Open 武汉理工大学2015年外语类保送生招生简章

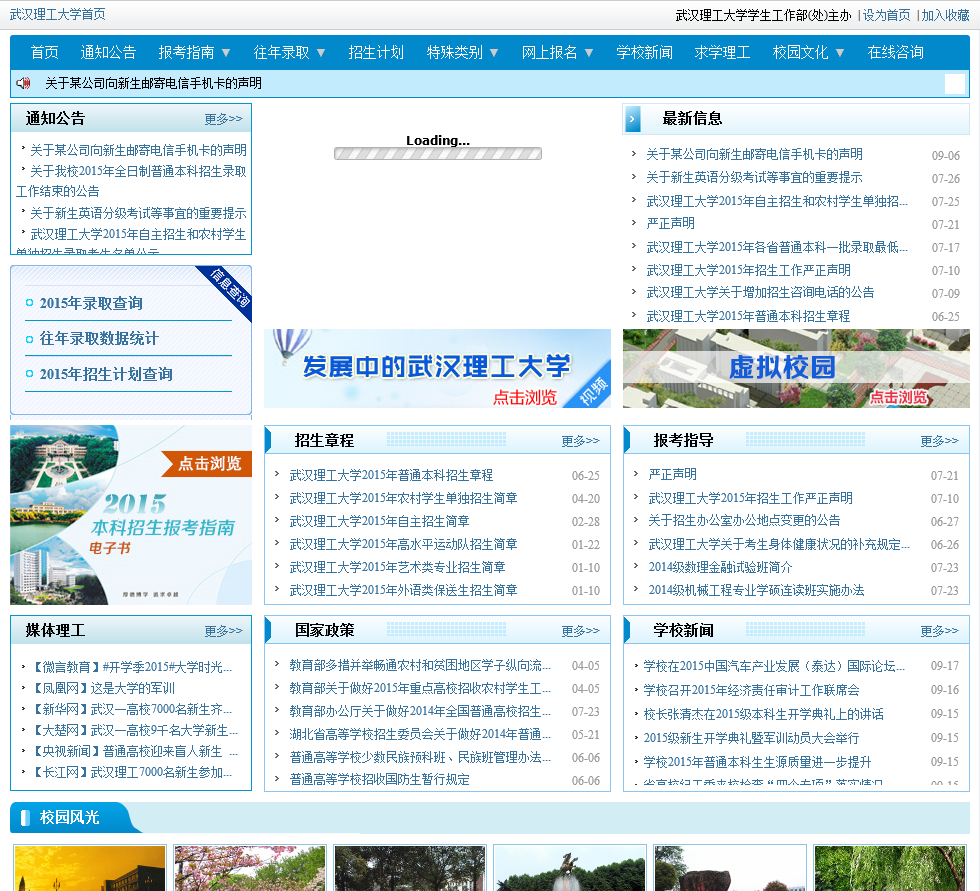403,590
